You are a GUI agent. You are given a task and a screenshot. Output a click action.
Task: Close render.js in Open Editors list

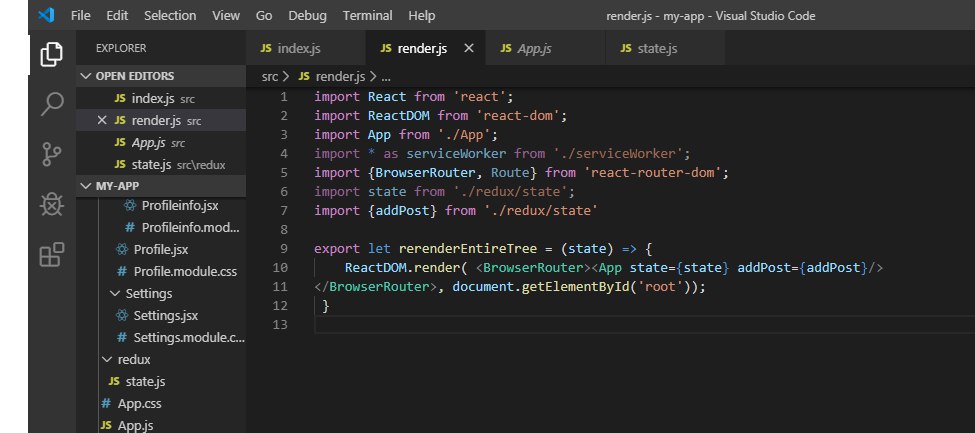[x=101, y=120]
